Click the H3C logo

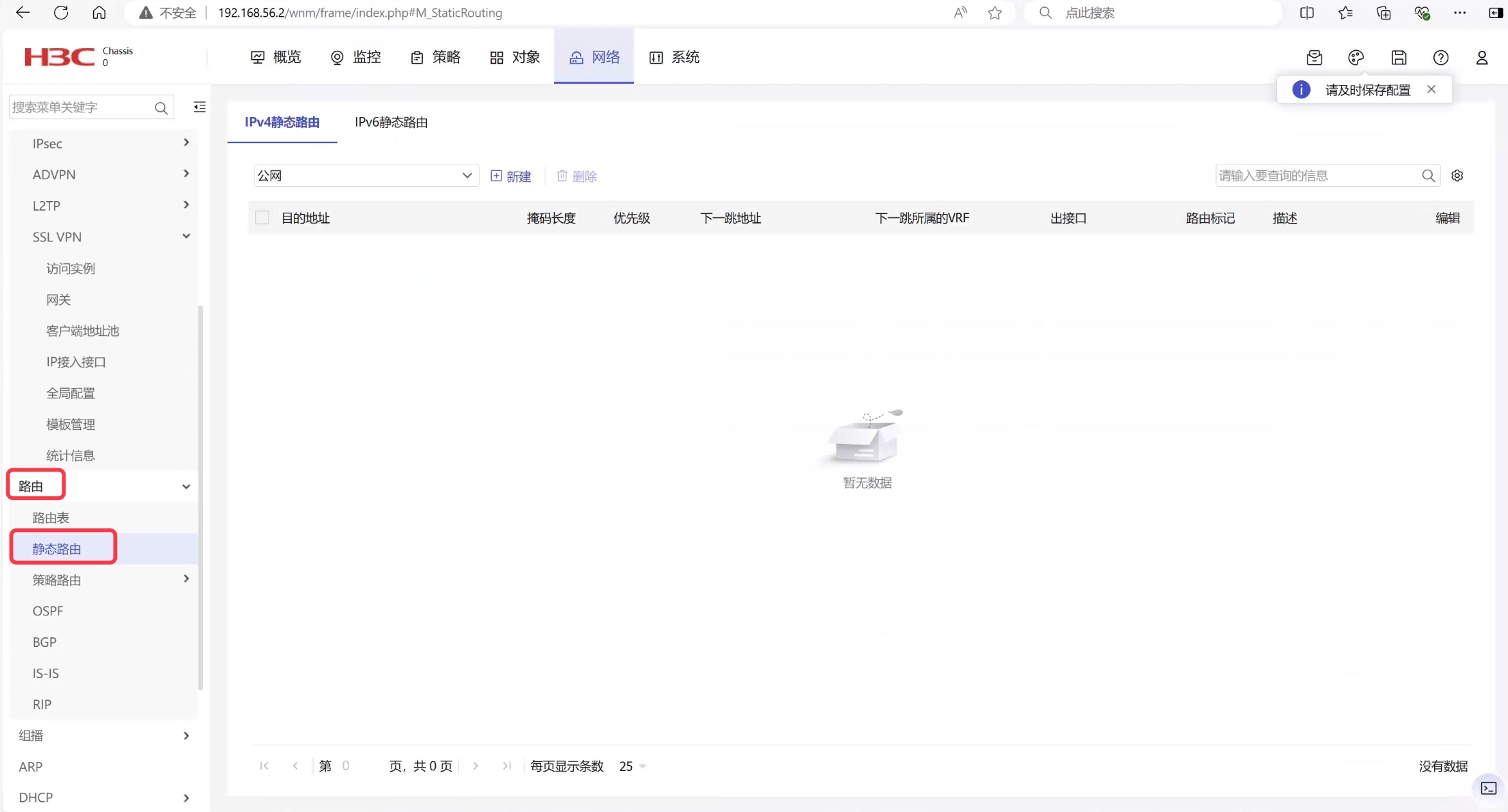pos(60,57)
